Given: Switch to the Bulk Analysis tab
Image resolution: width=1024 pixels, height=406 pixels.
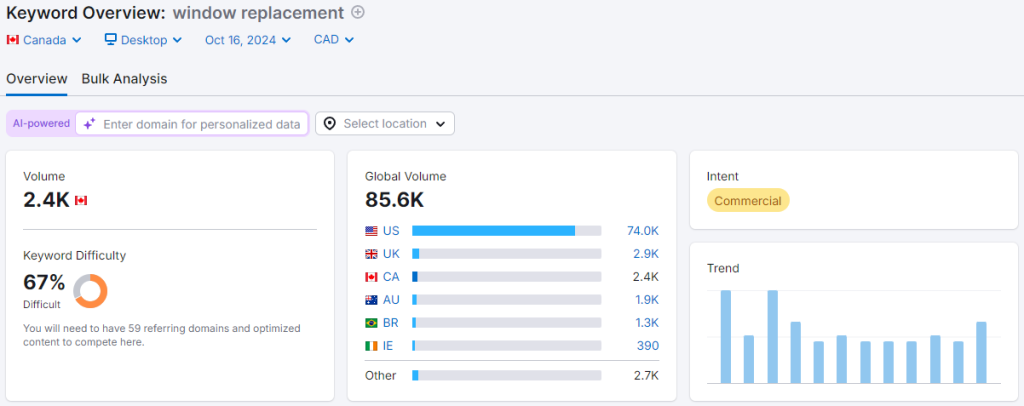Looking at the screenshot, I should 124,78.
